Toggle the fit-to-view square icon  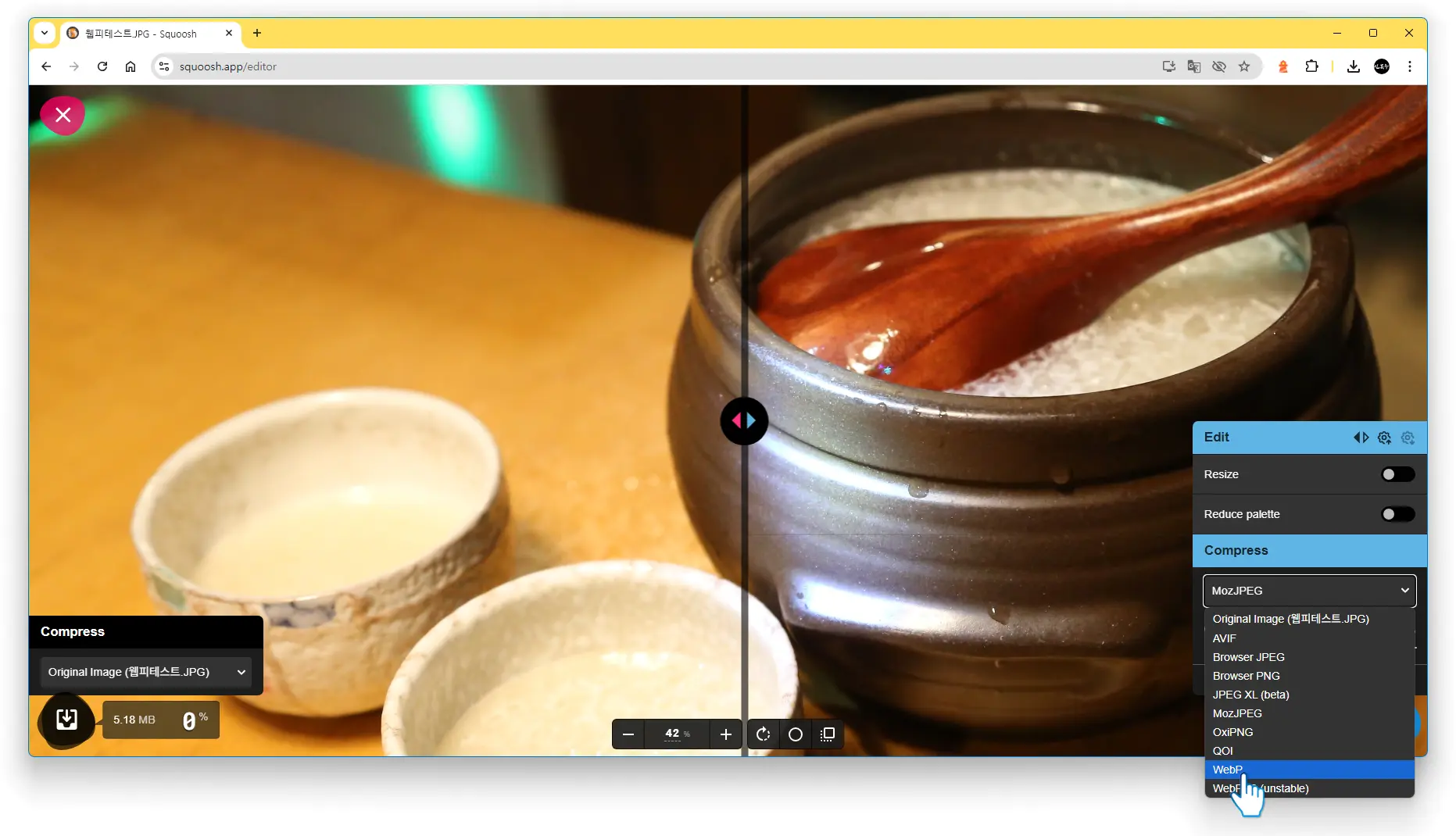coord(828,734)
